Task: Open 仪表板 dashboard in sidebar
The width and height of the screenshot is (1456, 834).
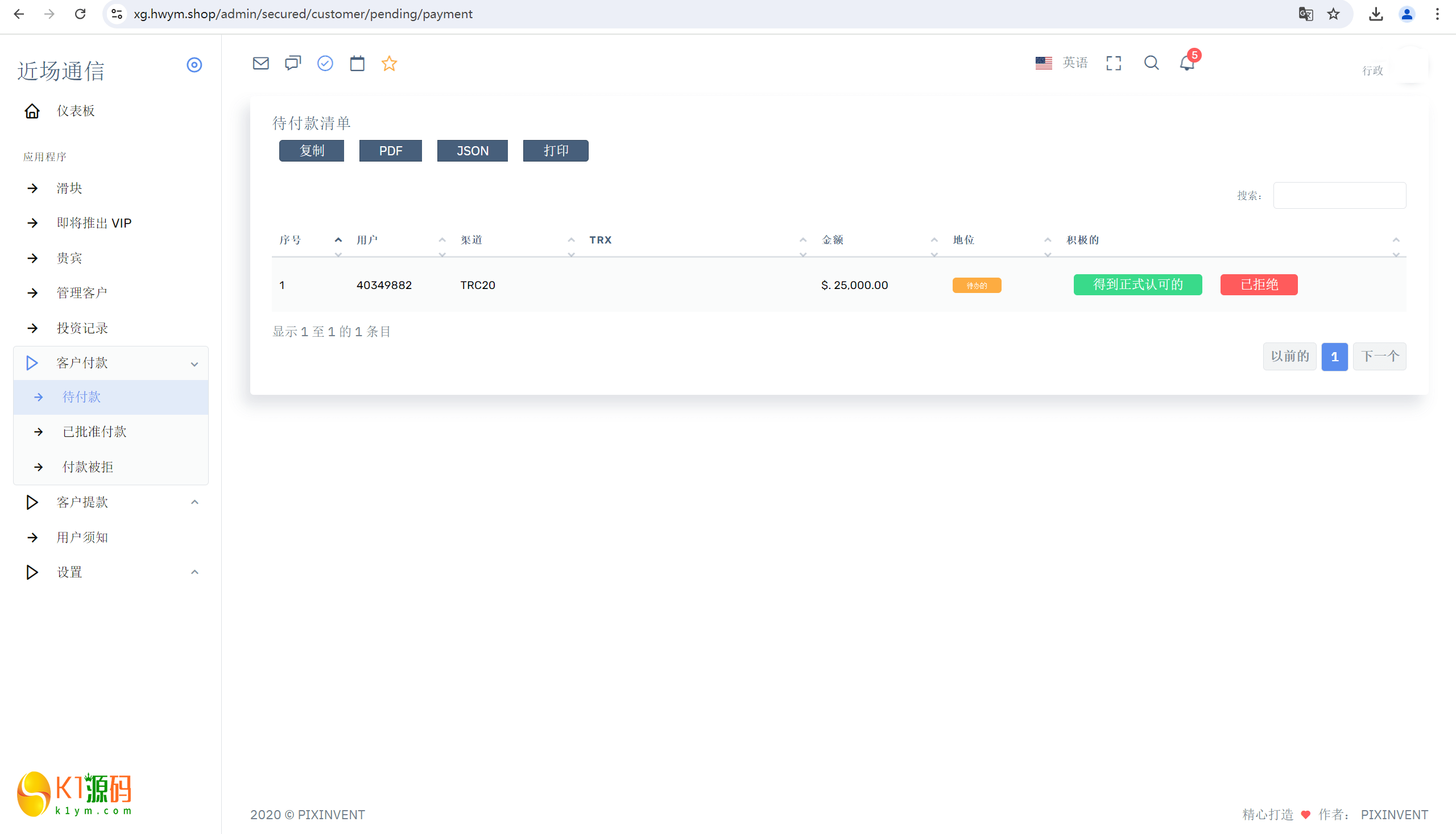Action: pyautogui.click(x=75, y=110)
